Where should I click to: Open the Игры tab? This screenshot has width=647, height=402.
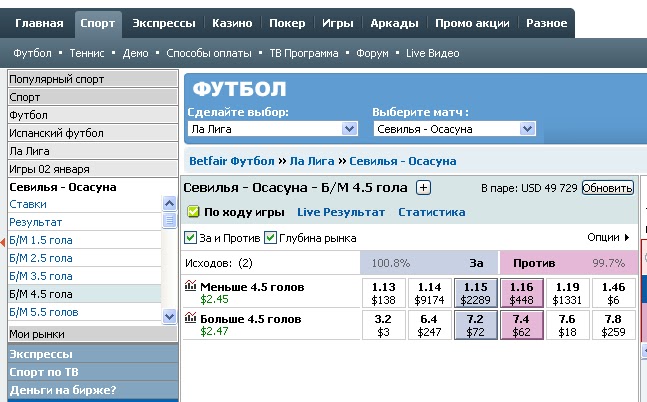click(338, 23)
